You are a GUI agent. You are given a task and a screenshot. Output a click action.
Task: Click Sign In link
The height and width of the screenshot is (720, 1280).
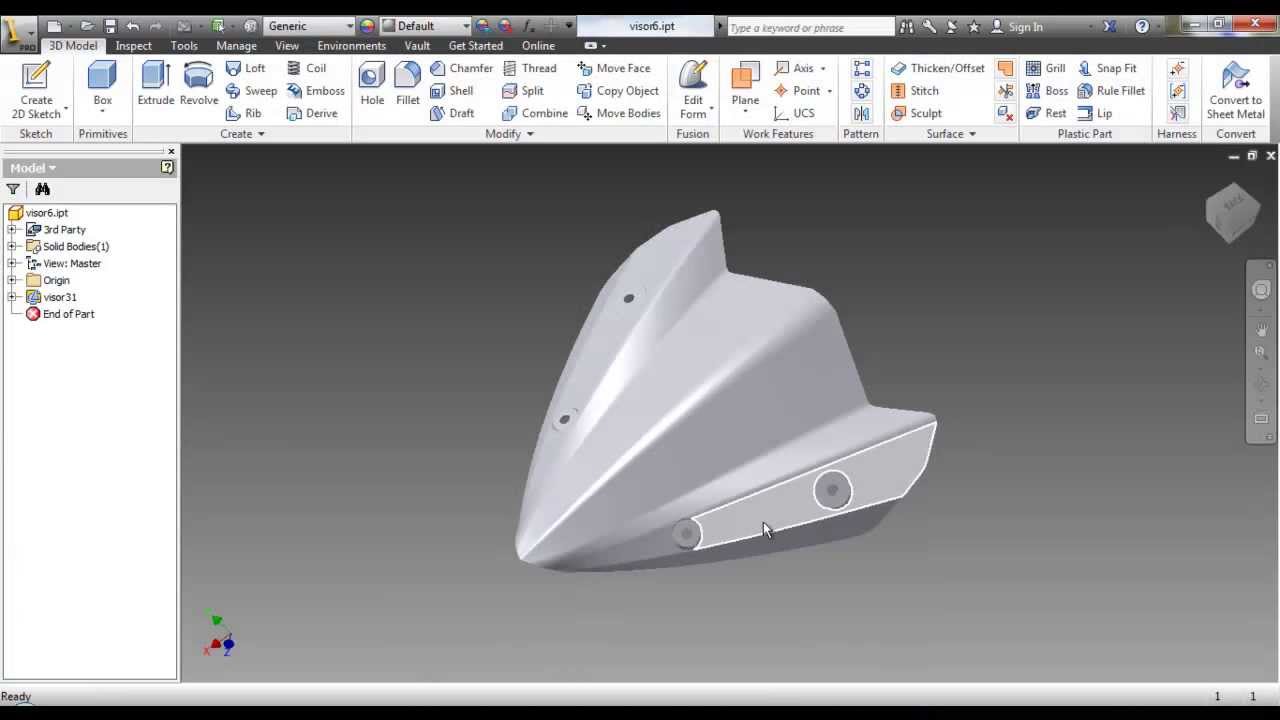(1025, 27)
